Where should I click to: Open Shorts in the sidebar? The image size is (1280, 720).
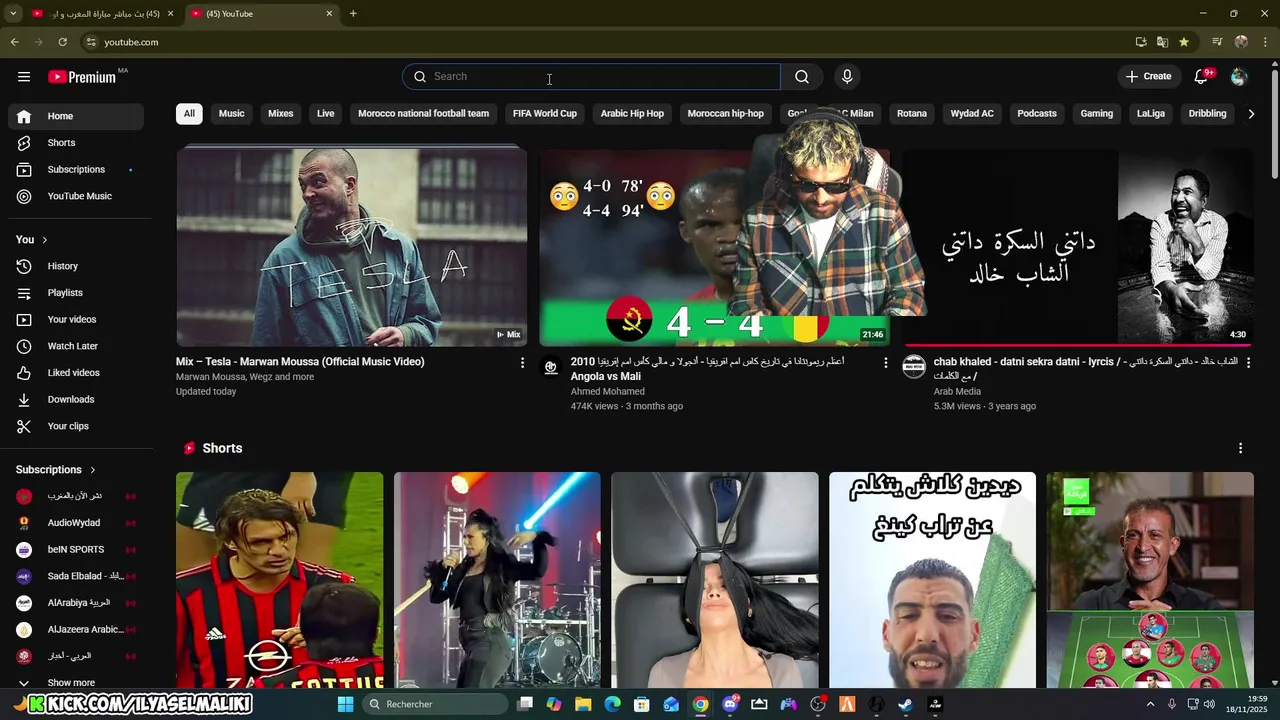76,143
